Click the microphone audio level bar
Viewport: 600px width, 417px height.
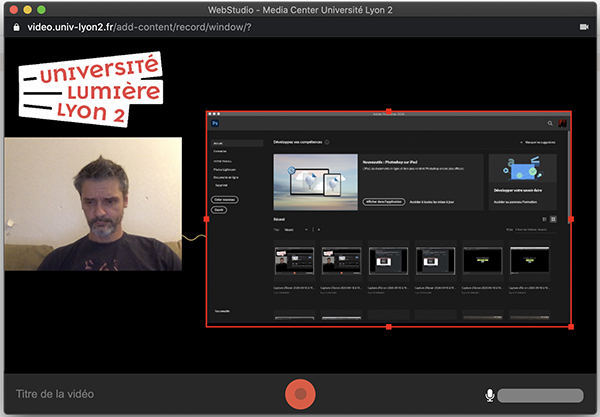(x=540, y=396)
